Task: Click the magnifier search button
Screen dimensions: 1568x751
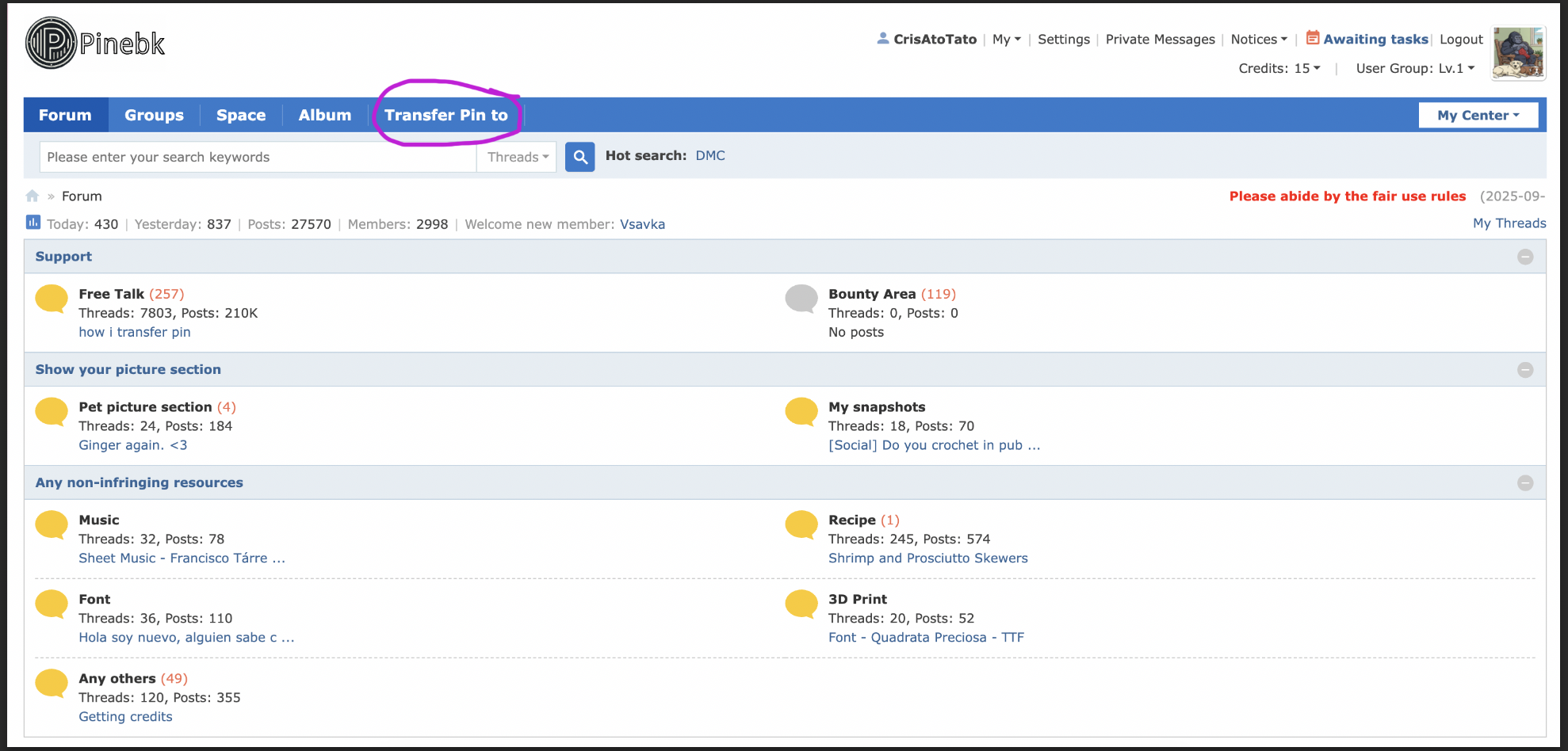Action: click(x=580, y=157)
